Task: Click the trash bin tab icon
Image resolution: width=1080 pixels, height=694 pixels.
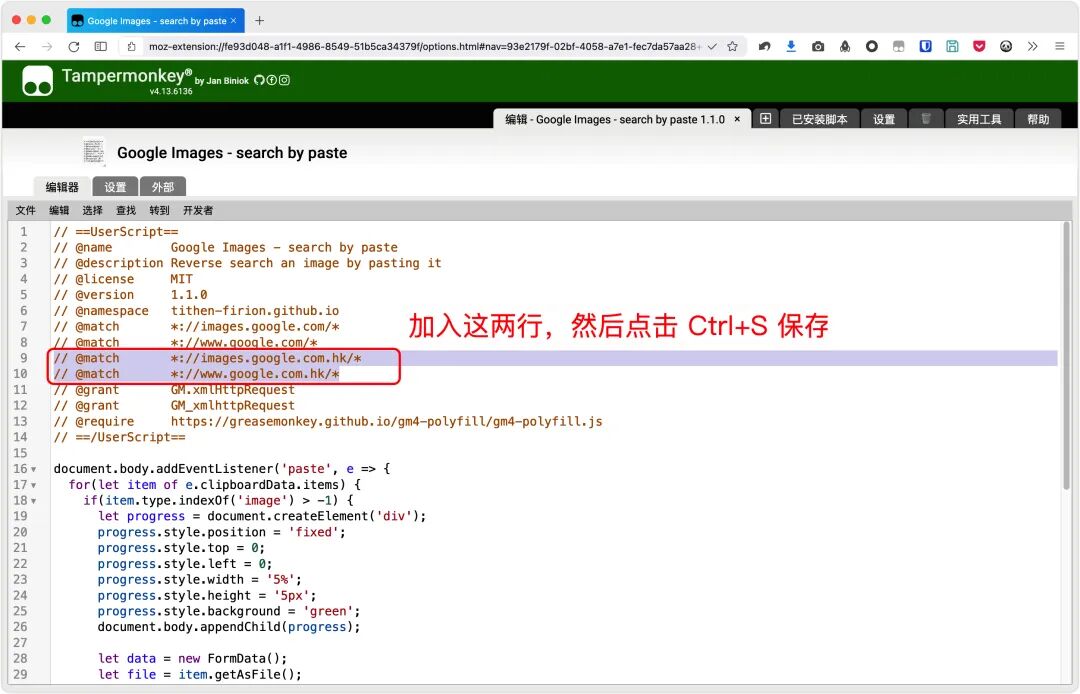Action: coord(926,119)
